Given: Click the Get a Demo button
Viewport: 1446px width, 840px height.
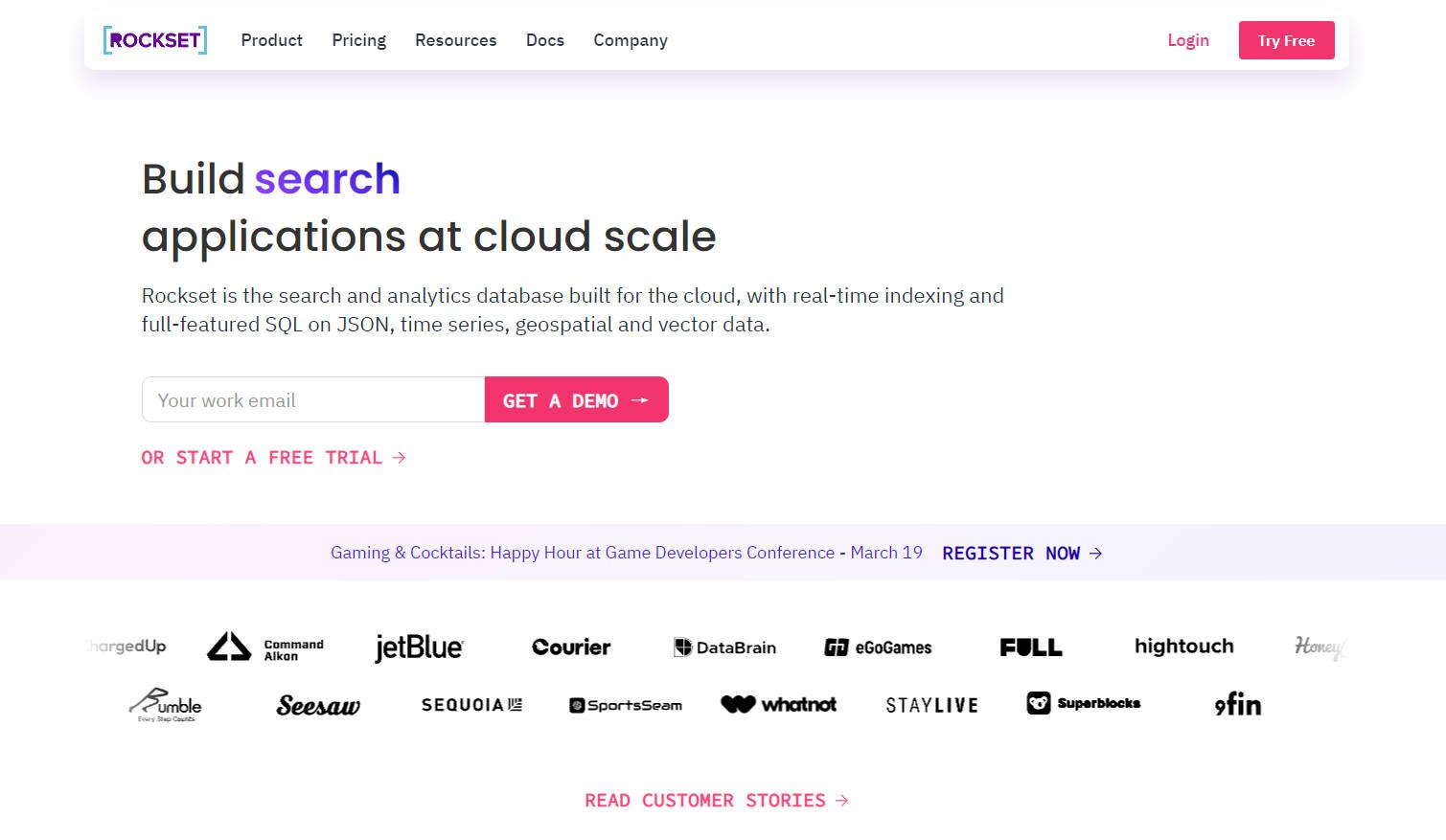Looking at the screenshot, I should click(x=576, y=400).
